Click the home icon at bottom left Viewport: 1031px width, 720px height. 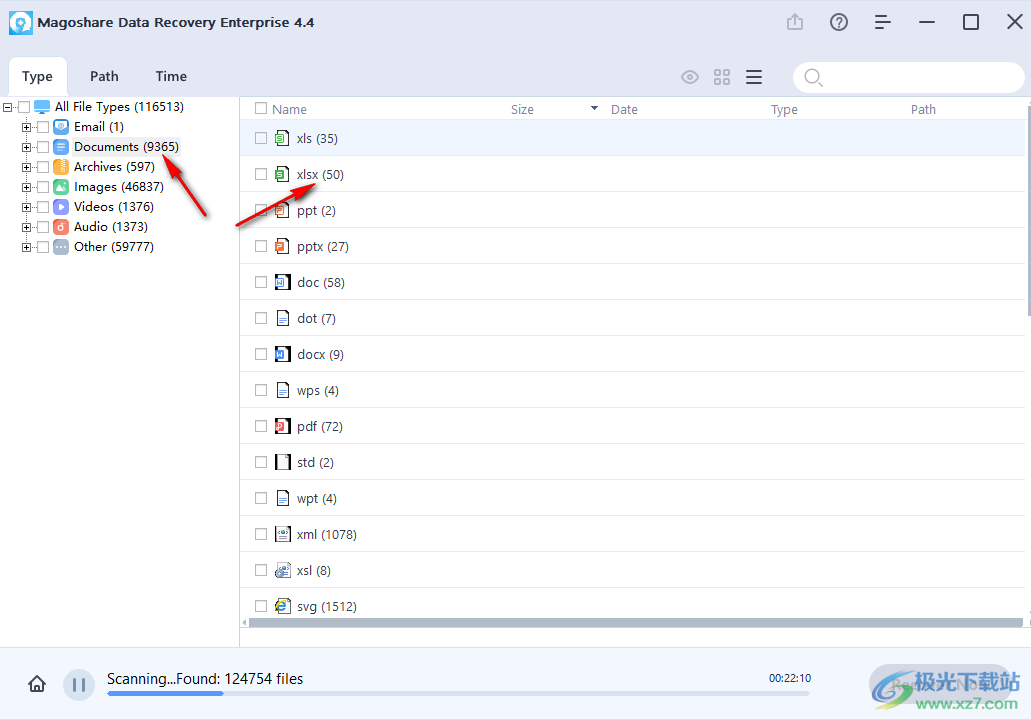[x=37, y=684]
